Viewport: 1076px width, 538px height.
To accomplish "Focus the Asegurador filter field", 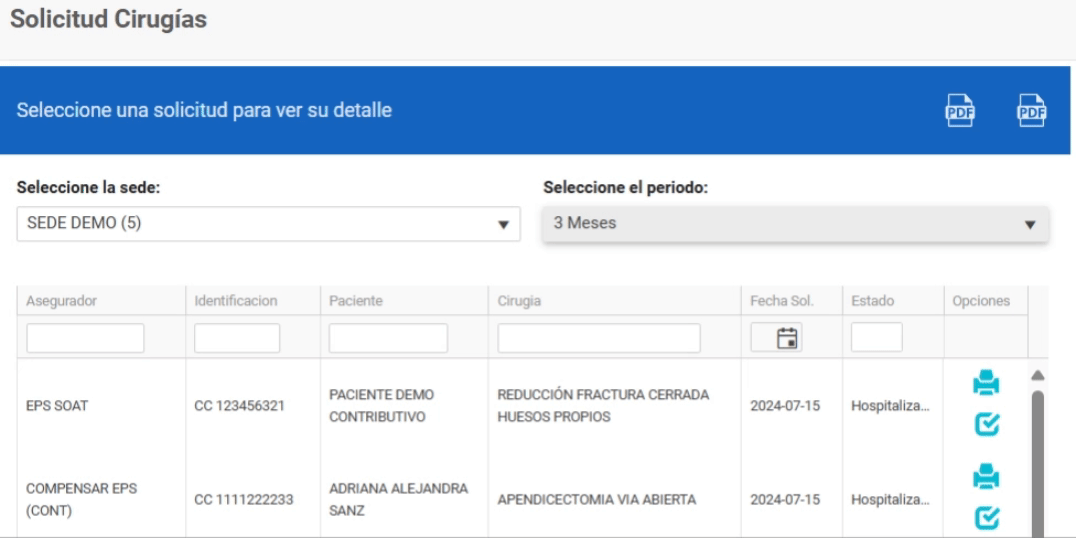I will click(x=85, y=339).
